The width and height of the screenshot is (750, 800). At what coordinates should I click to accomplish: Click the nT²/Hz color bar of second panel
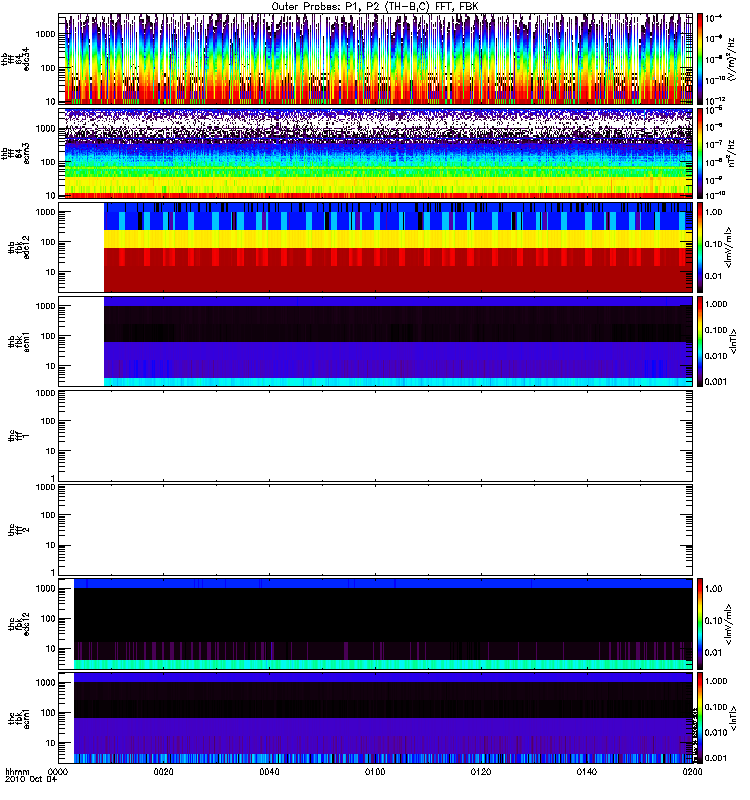click(700, 153)
